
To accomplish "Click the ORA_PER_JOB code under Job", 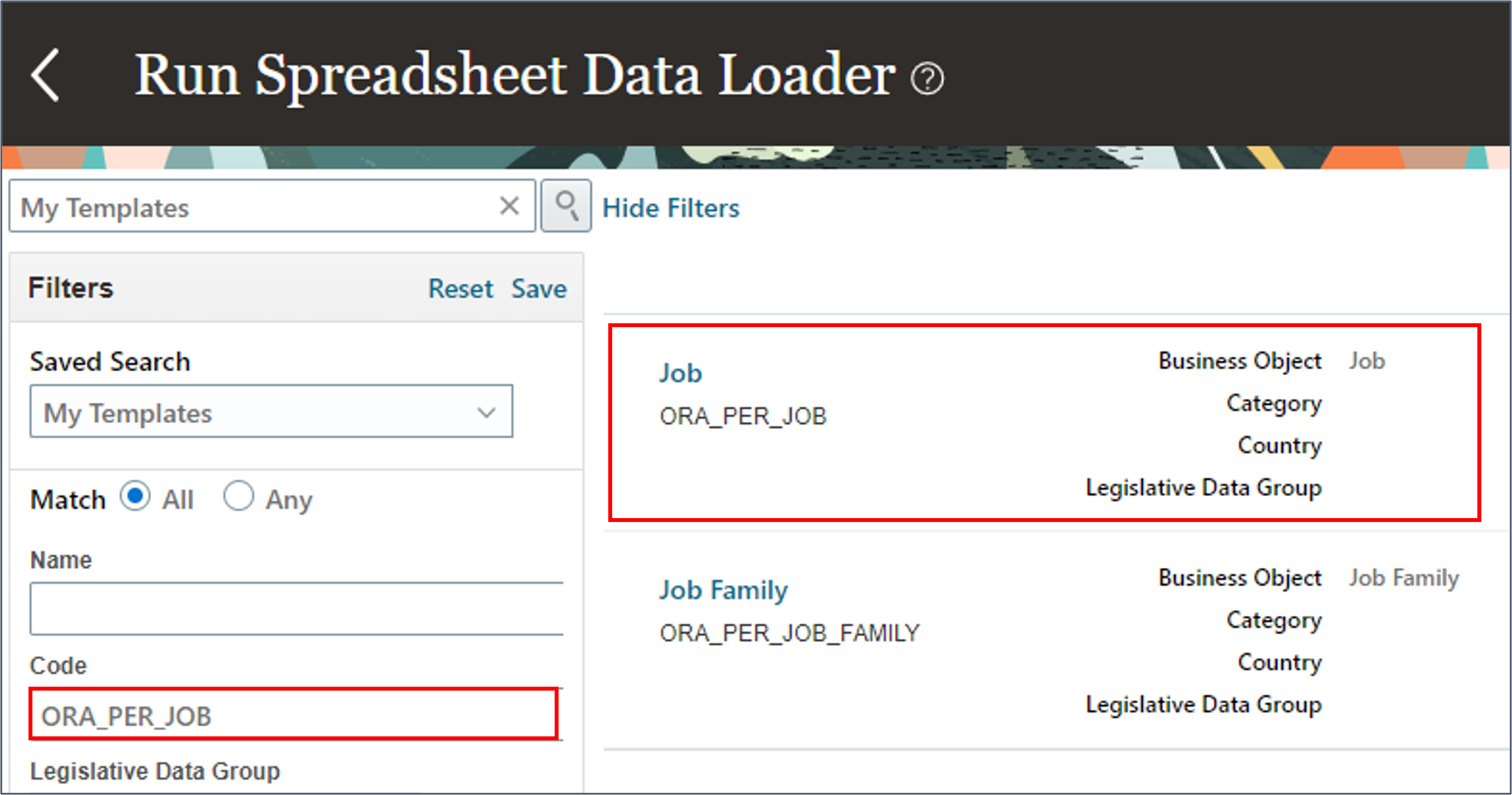I will coord(743,416).
